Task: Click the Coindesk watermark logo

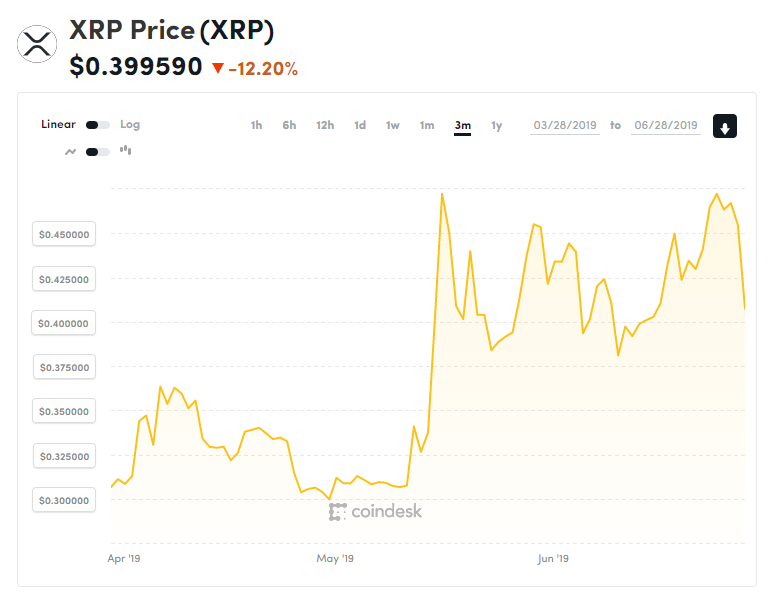Action: (x=376, y=511)
